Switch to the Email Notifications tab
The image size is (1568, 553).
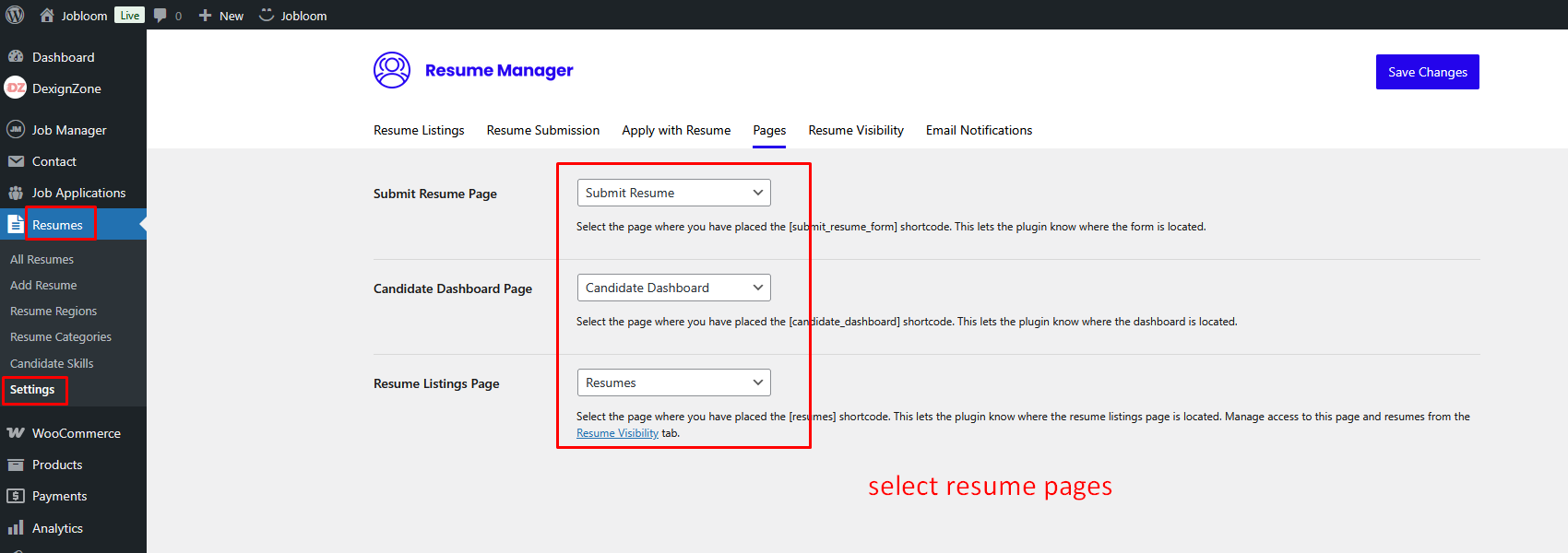979,130
